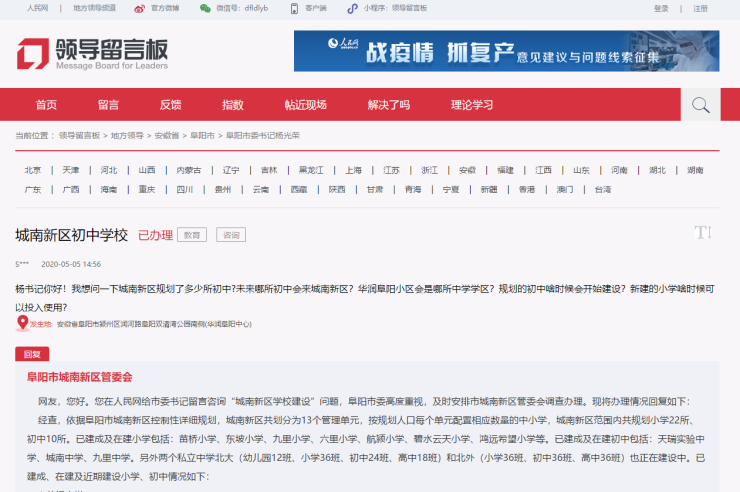This screenshot has width=740, height=492.
Task: Toggle the font size T icon
Action: pos(703,232)
